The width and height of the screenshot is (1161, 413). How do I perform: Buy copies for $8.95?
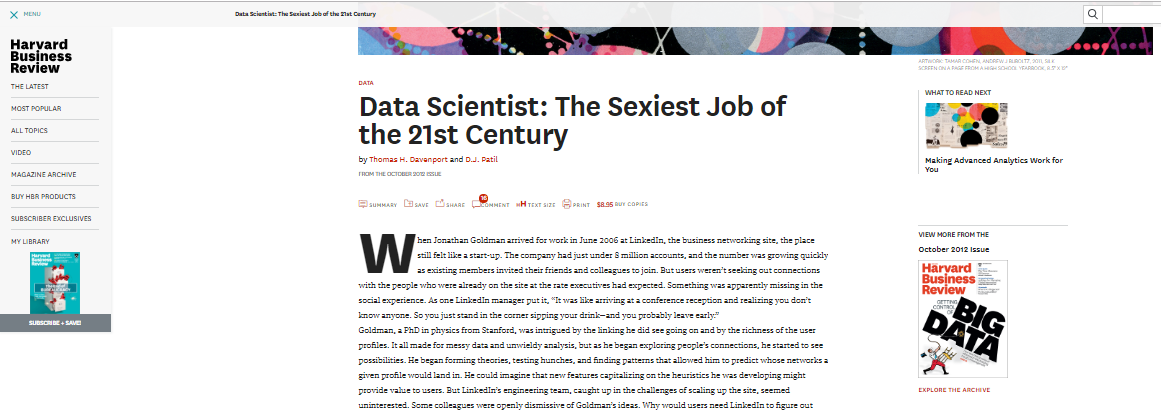click(x=623, y=204)
